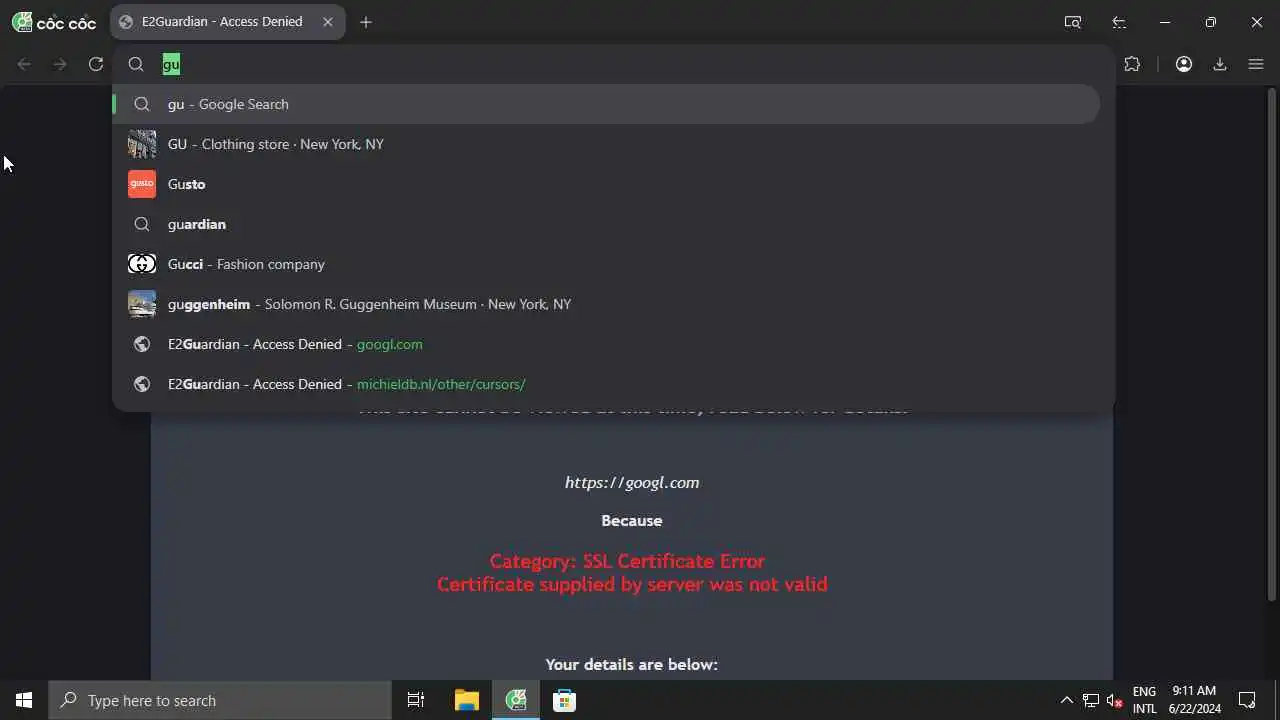Open a new tab with plus button
Image resolution: width=1280 pixels, height=720 pixels.
coord(366,22)
